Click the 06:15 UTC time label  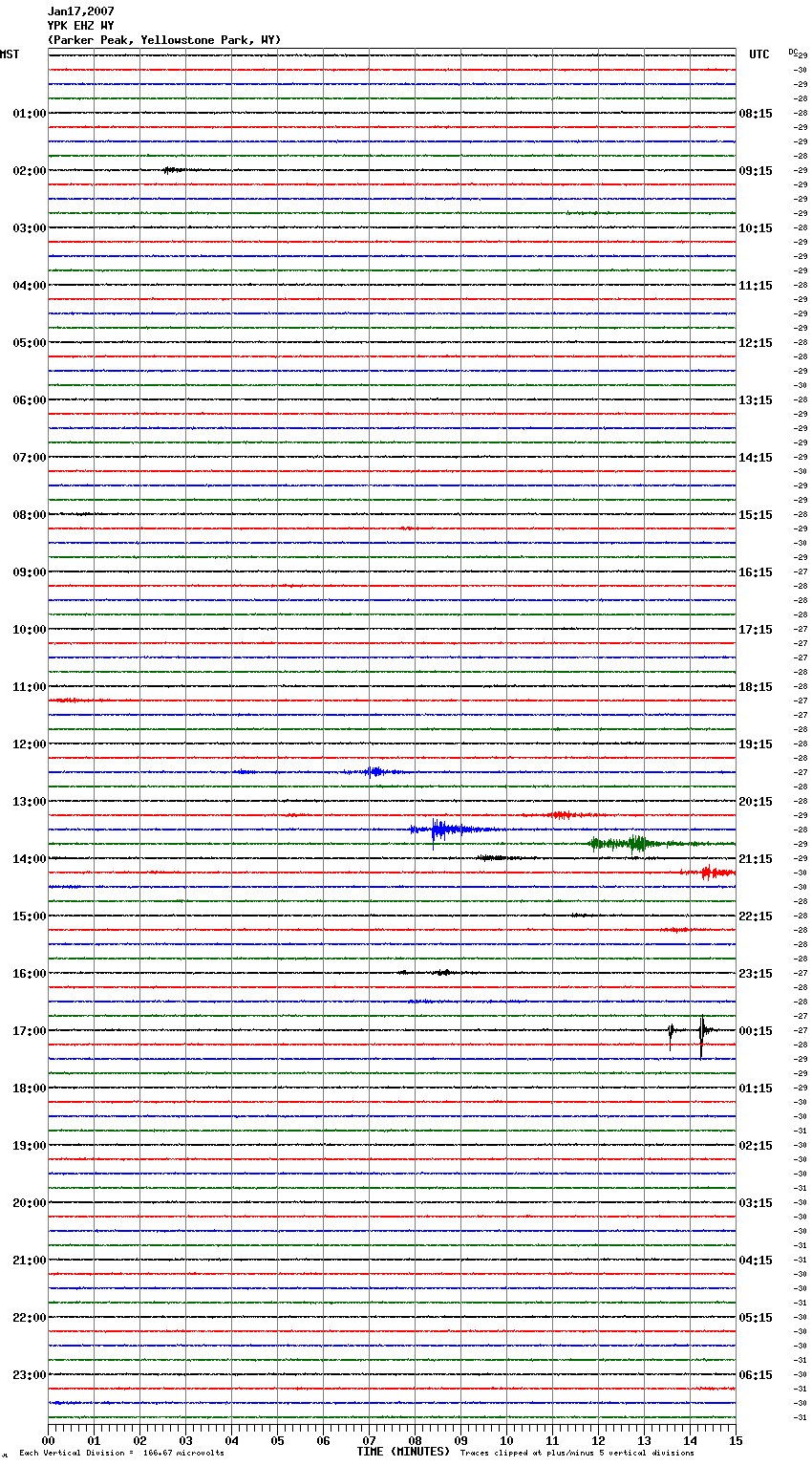click(x=756, y=1375)
